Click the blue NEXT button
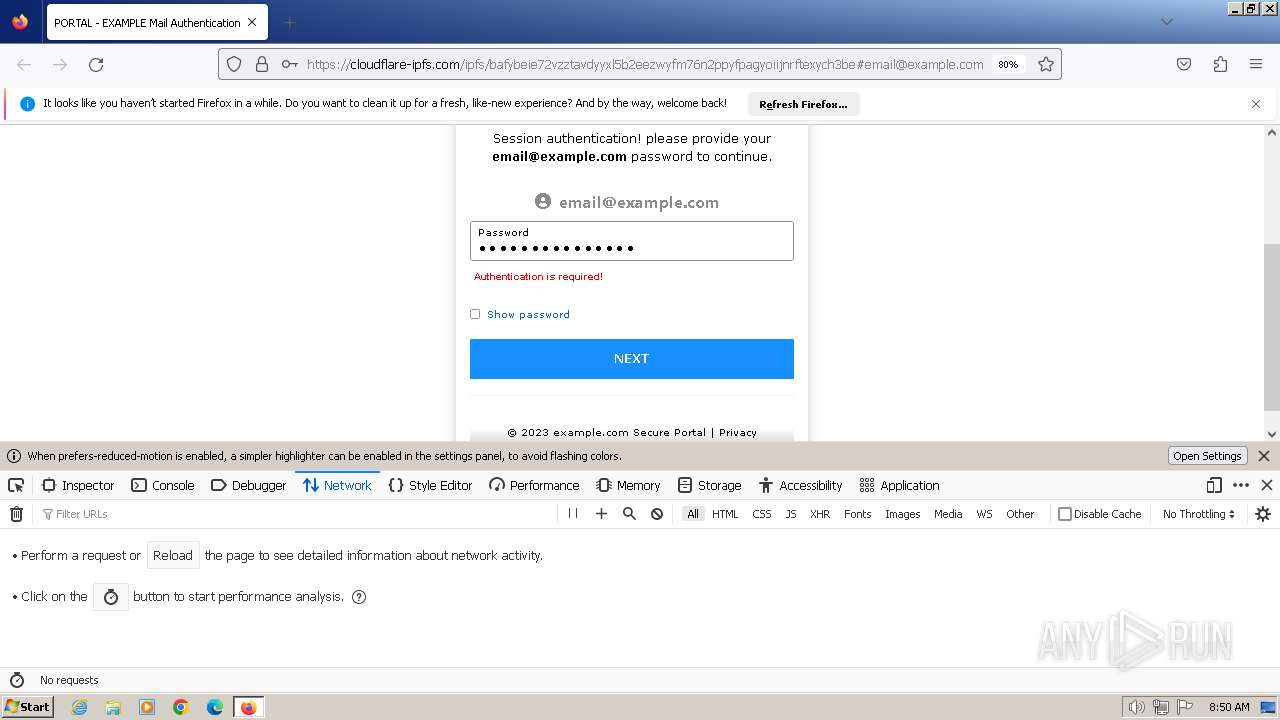This screenshot has width=1280, height=720. coord(632,359)
